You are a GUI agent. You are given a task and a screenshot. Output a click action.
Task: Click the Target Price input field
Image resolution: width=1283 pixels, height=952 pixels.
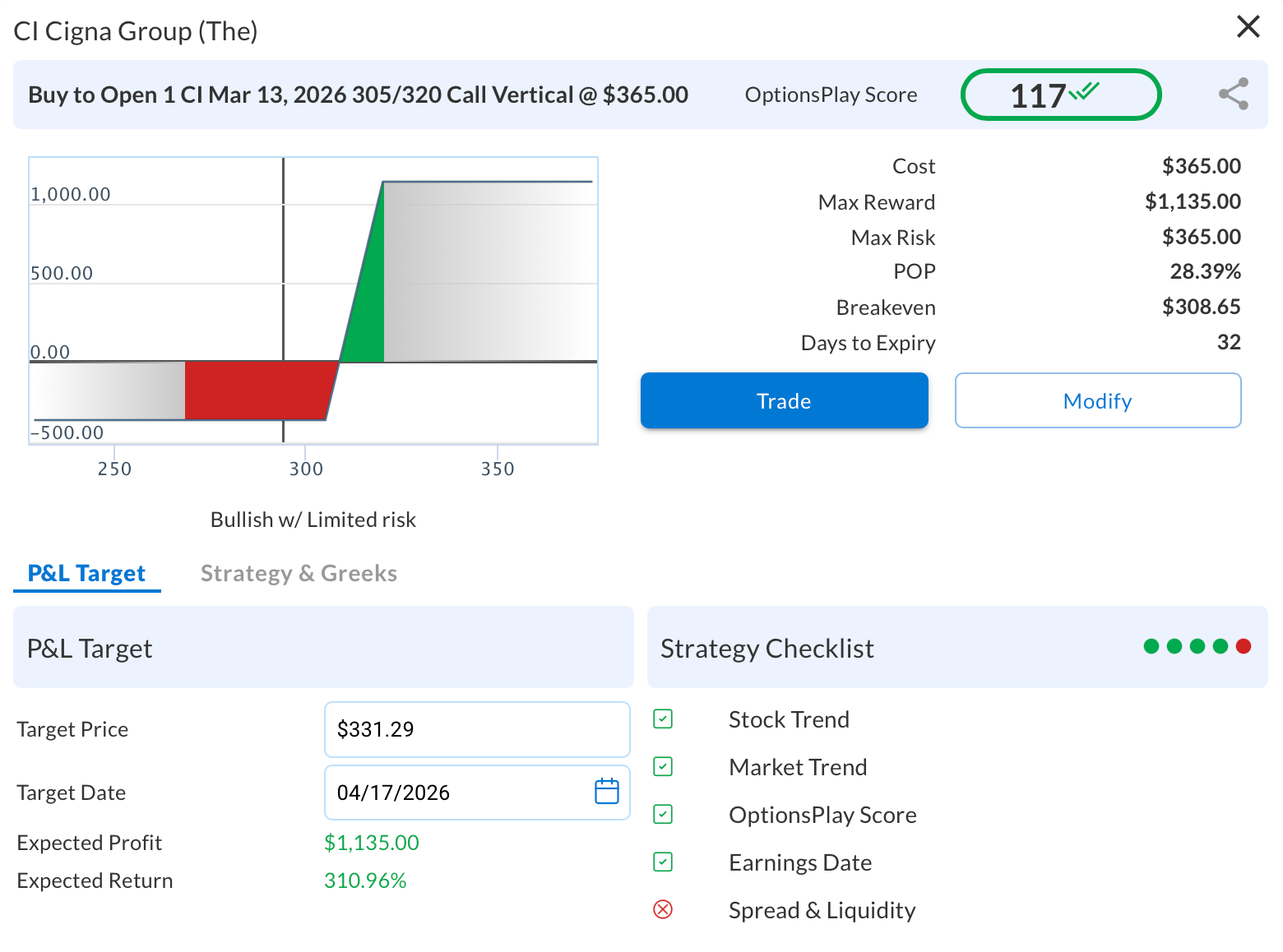(477, 729)
